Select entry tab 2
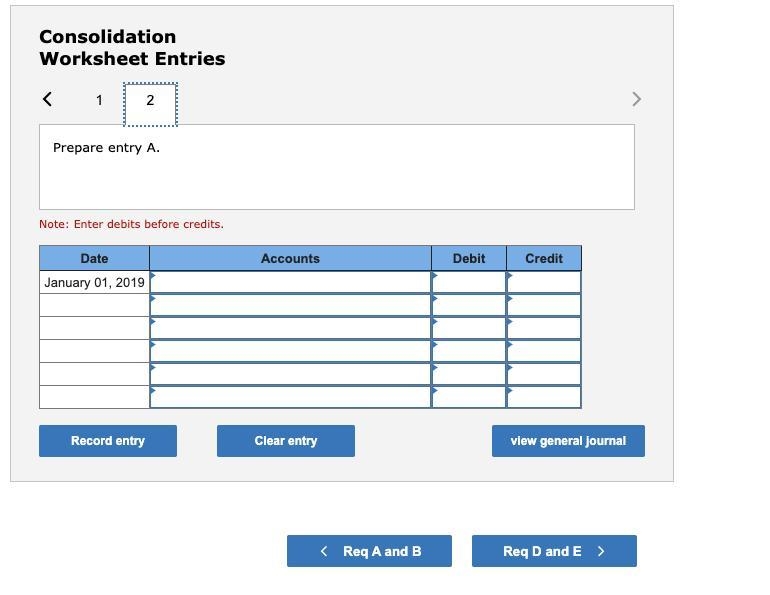770x595 pixels. tap(150, 105)
